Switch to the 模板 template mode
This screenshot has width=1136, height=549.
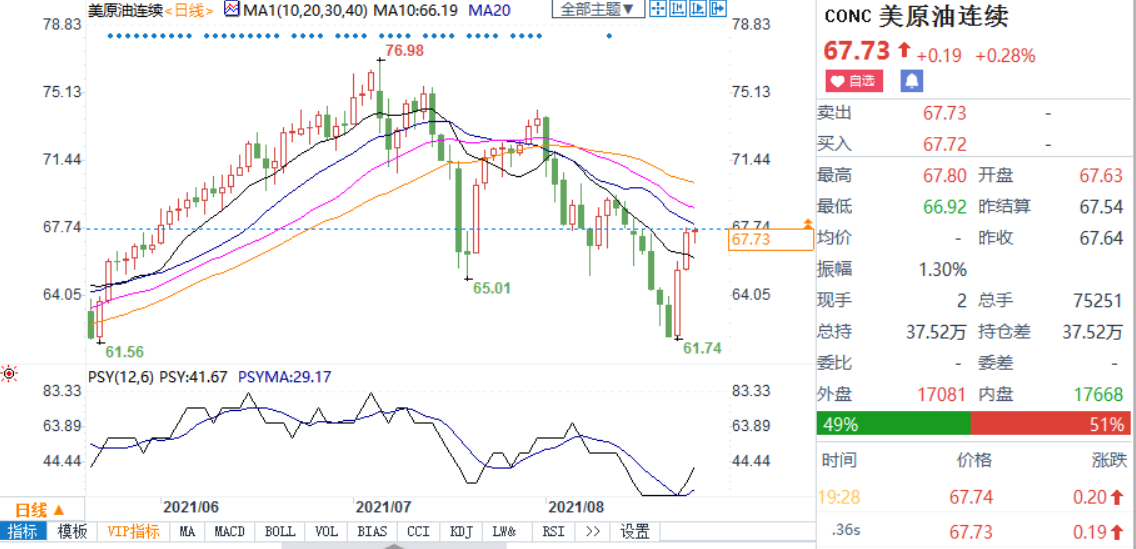point(72,532)
